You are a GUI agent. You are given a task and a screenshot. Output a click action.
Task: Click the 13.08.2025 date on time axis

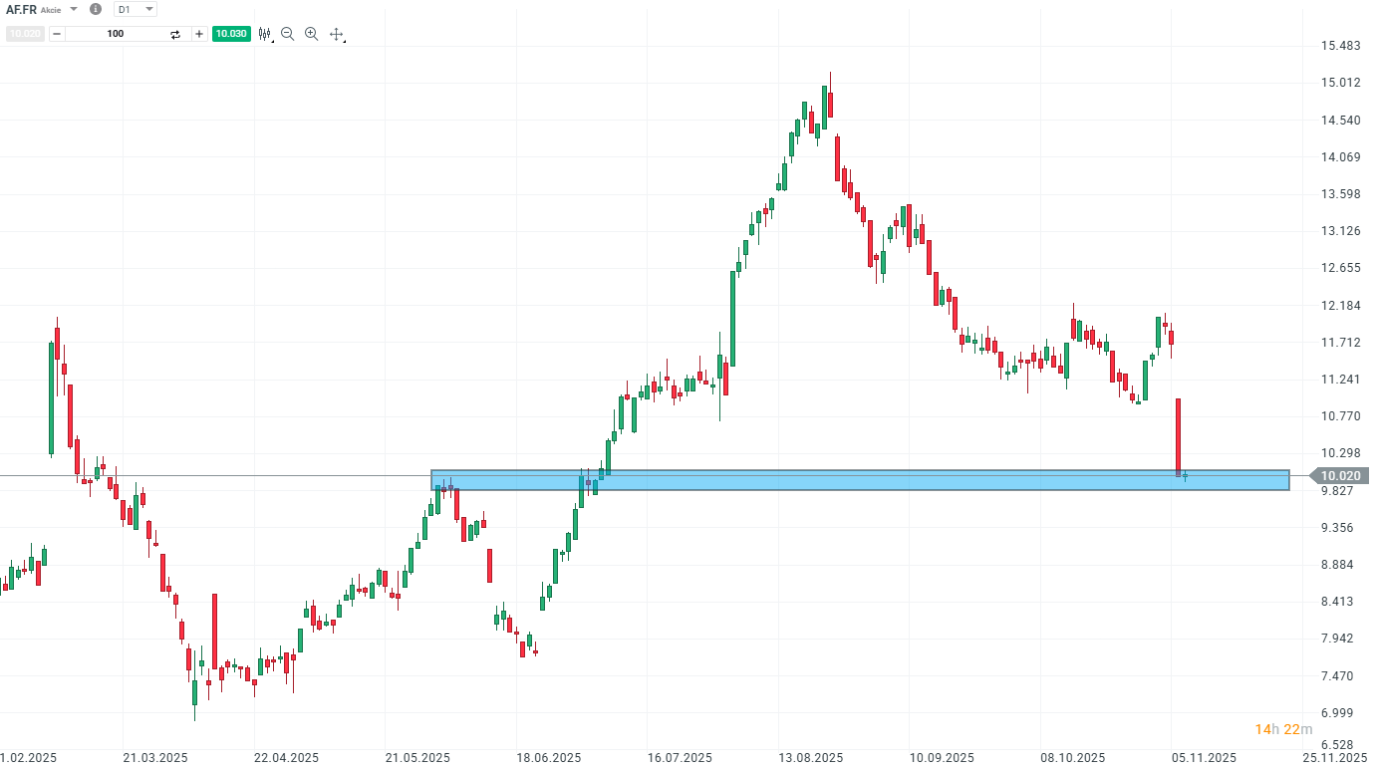point(811,758)
